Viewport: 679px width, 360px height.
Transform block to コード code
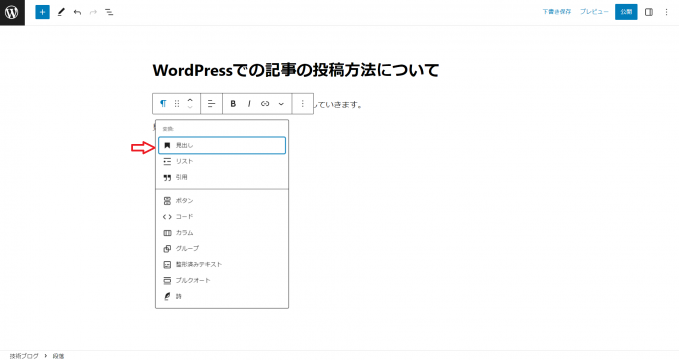222,217
